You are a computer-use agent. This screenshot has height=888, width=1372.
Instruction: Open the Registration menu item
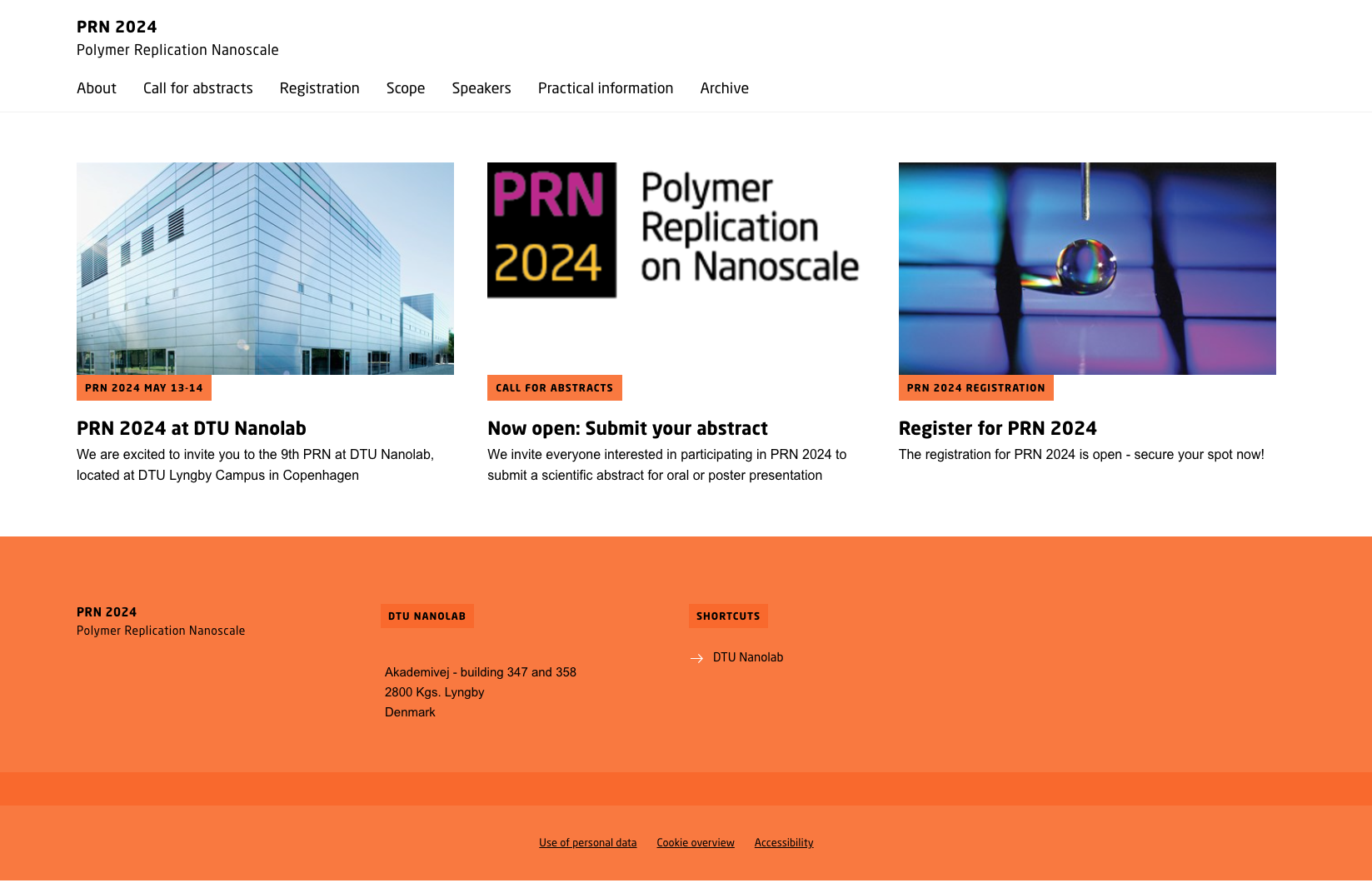coord(319,88)
